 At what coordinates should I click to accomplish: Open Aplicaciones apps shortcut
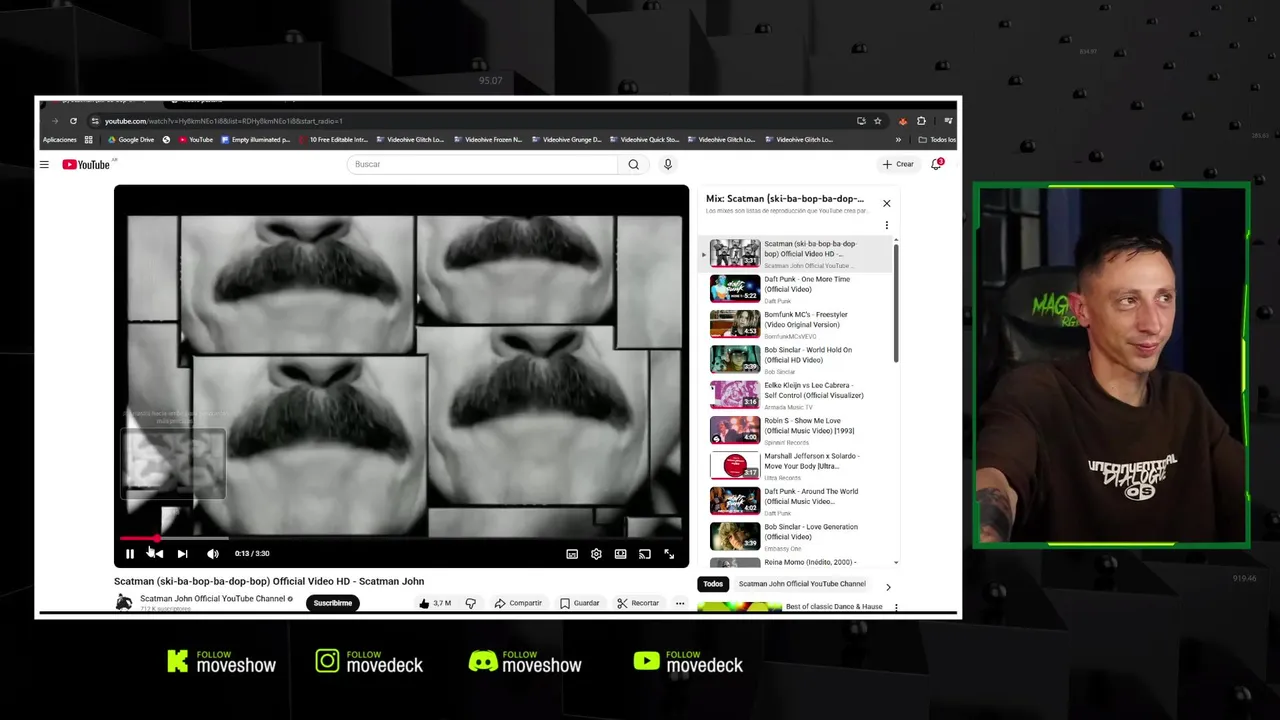point(60,140)
